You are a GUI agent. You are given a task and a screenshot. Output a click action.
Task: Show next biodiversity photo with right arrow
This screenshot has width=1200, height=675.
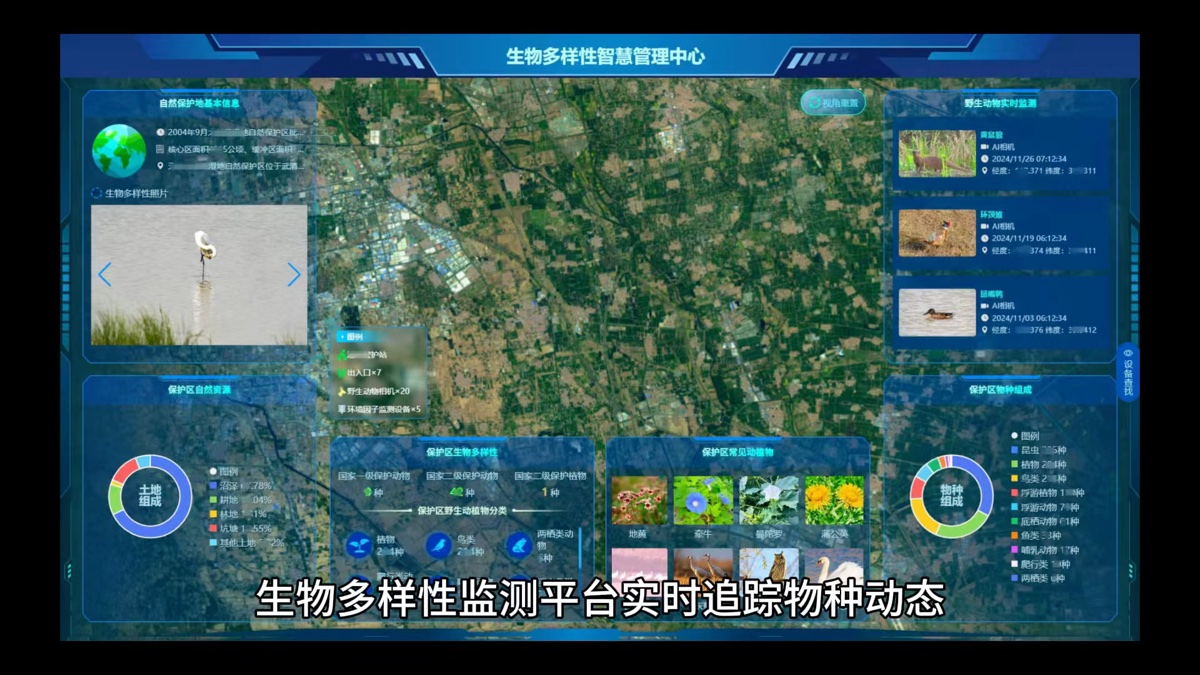(x=293, y=275)
